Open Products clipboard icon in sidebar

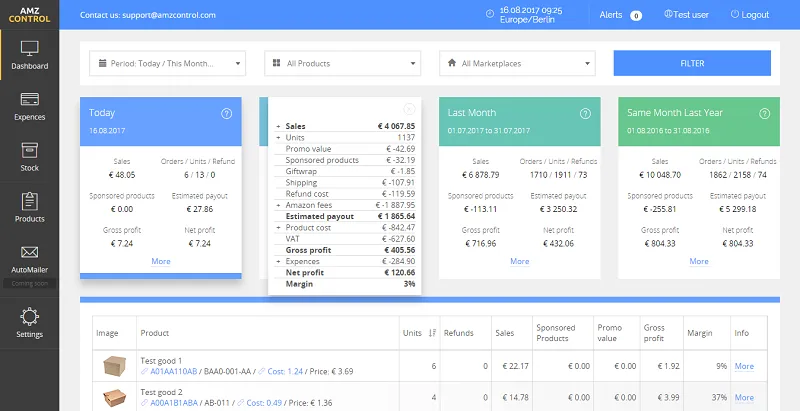click(29, 201)
